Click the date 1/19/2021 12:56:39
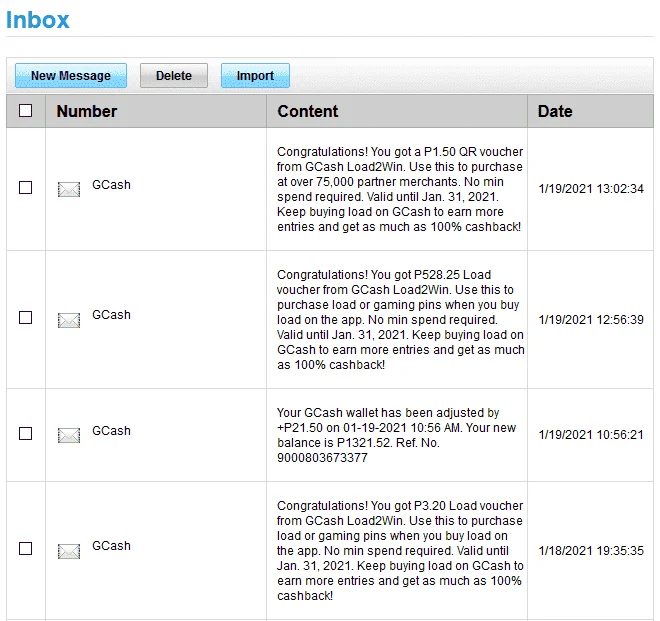This screenshot has height=621, width=660. [x=591, y=320]
